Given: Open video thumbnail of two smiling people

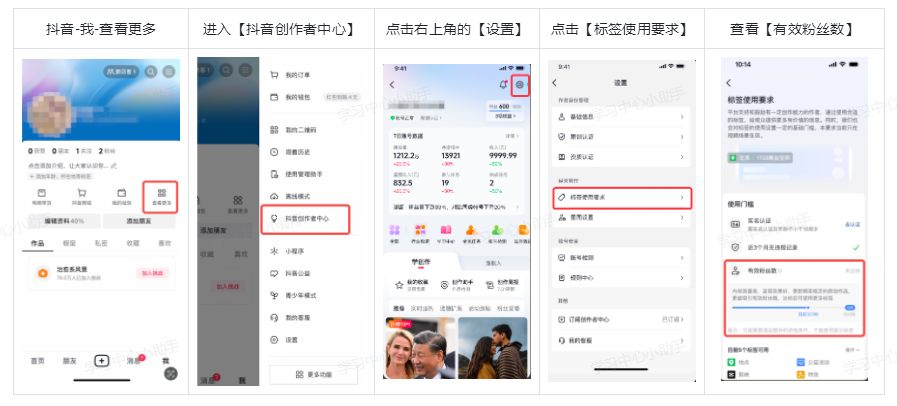Looking at the screenshot, I should pos(421,348).
